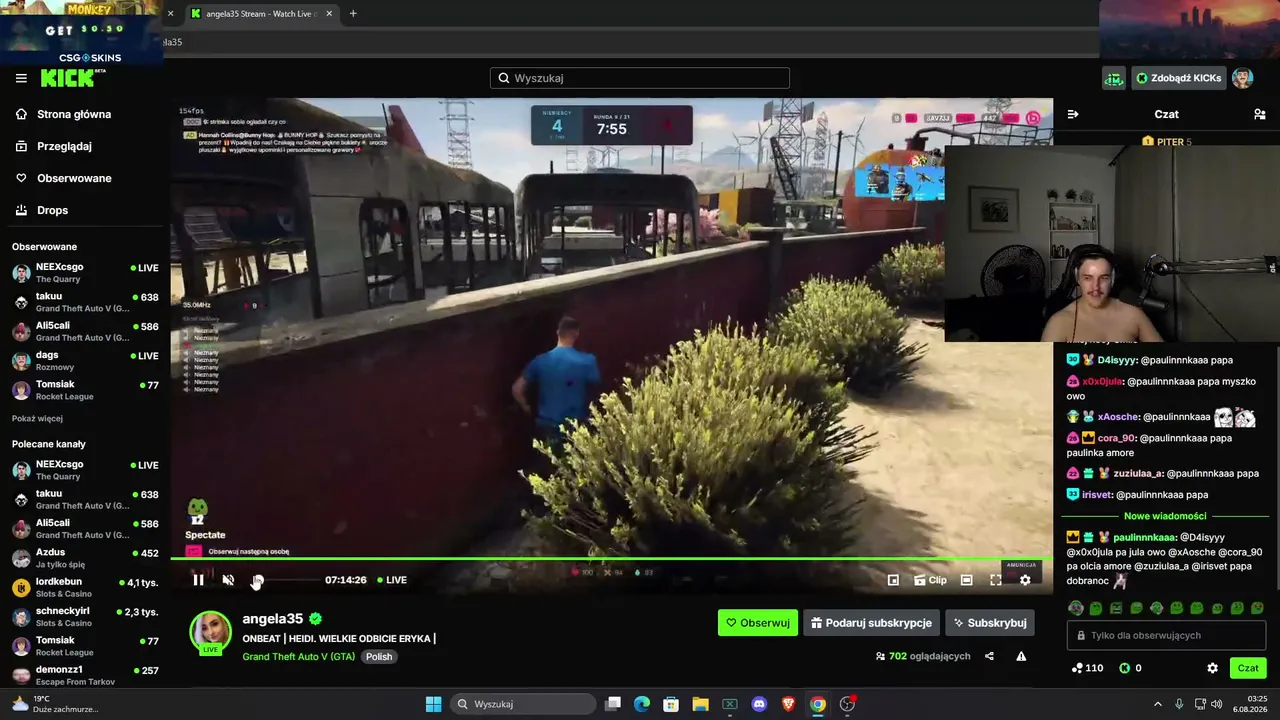Open the KICKs balance showing 0
Viewport: 1280px width, 720px height.
pyautogui.click(x=1130, y=668)
